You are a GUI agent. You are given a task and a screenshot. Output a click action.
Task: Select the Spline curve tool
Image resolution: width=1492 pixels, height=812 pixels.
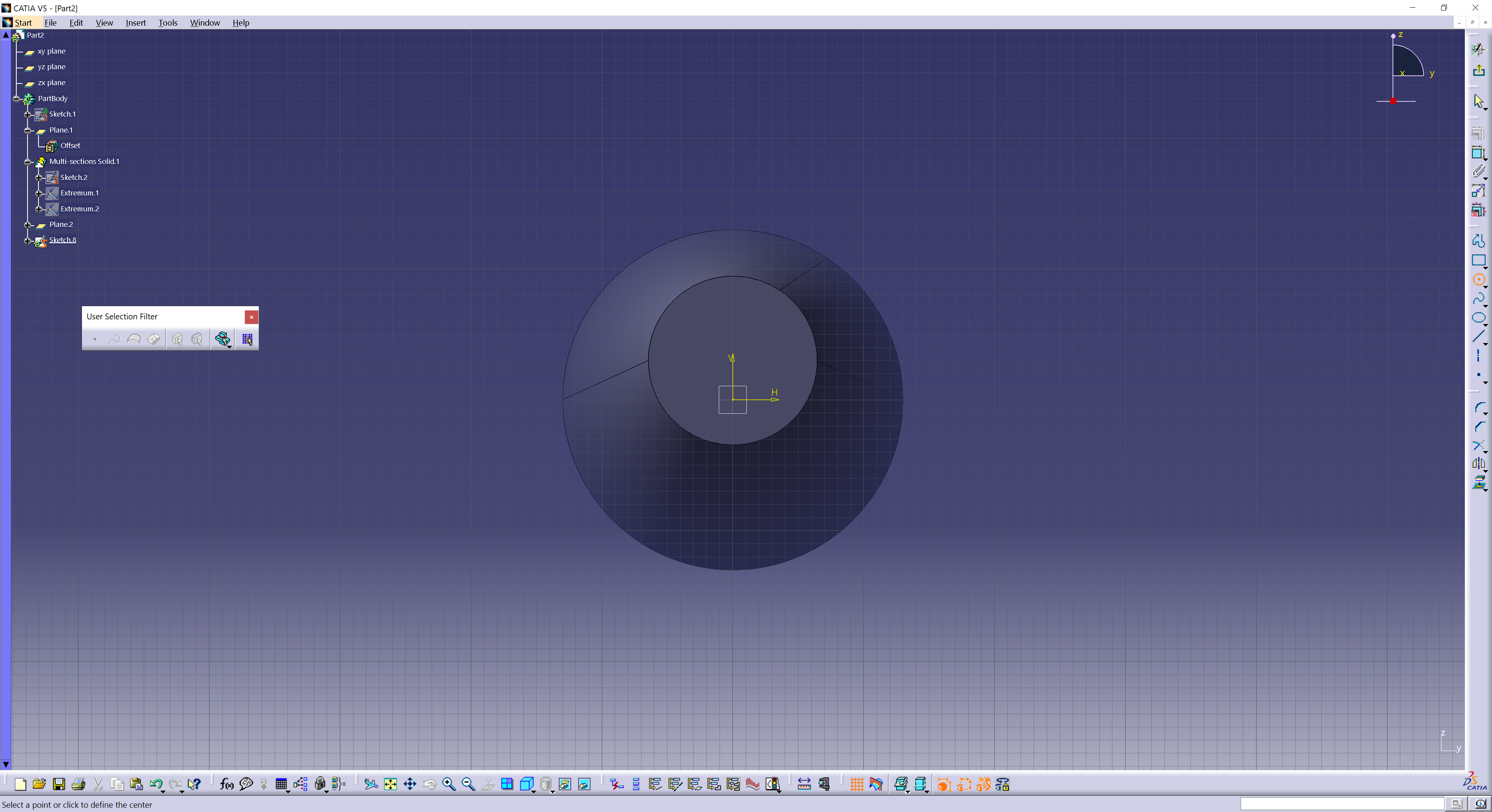pos(1479,299)
